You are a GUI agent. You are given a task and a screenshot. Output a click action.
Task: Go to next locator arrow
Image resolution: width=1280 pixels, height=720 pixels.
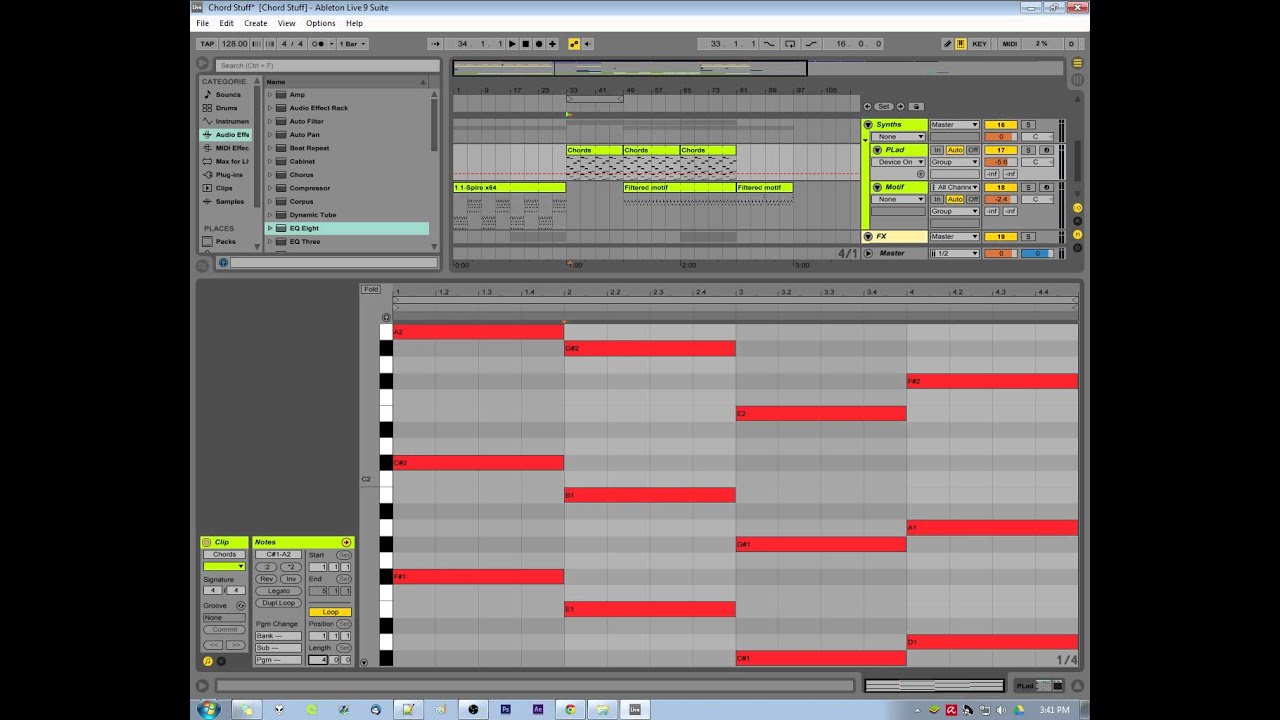900,106
